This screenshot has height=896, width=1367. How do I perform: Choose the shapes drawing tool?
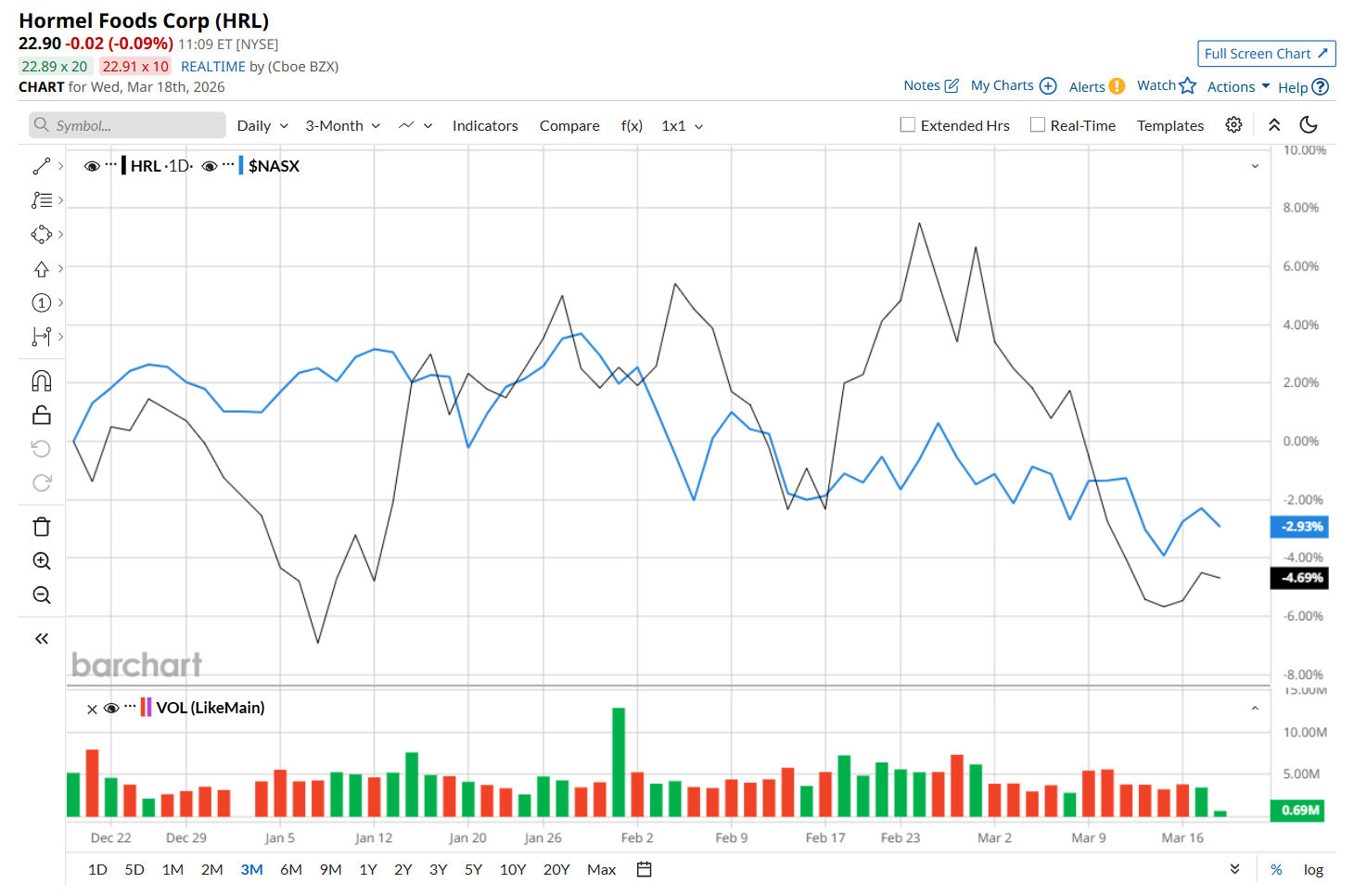[x=42, y=235]
